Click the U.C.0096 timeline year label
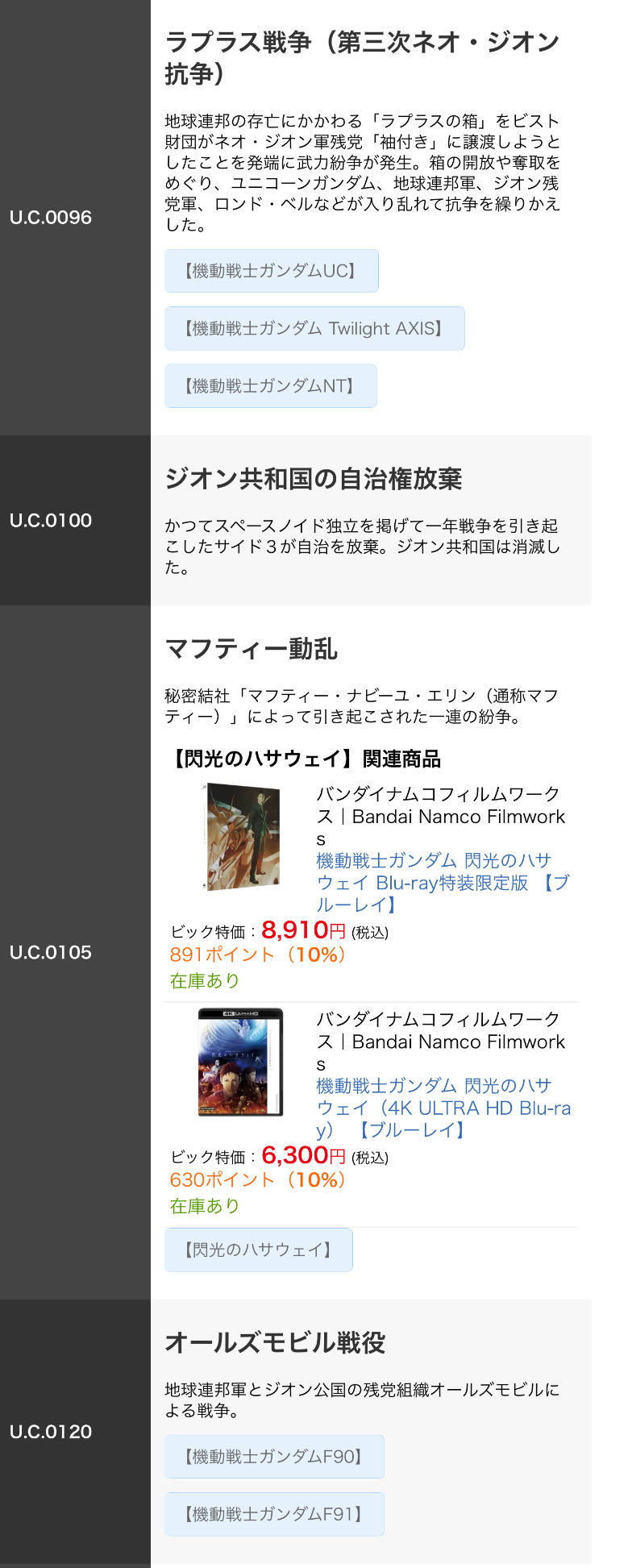The image size is (628, 1568). [51, 217]
